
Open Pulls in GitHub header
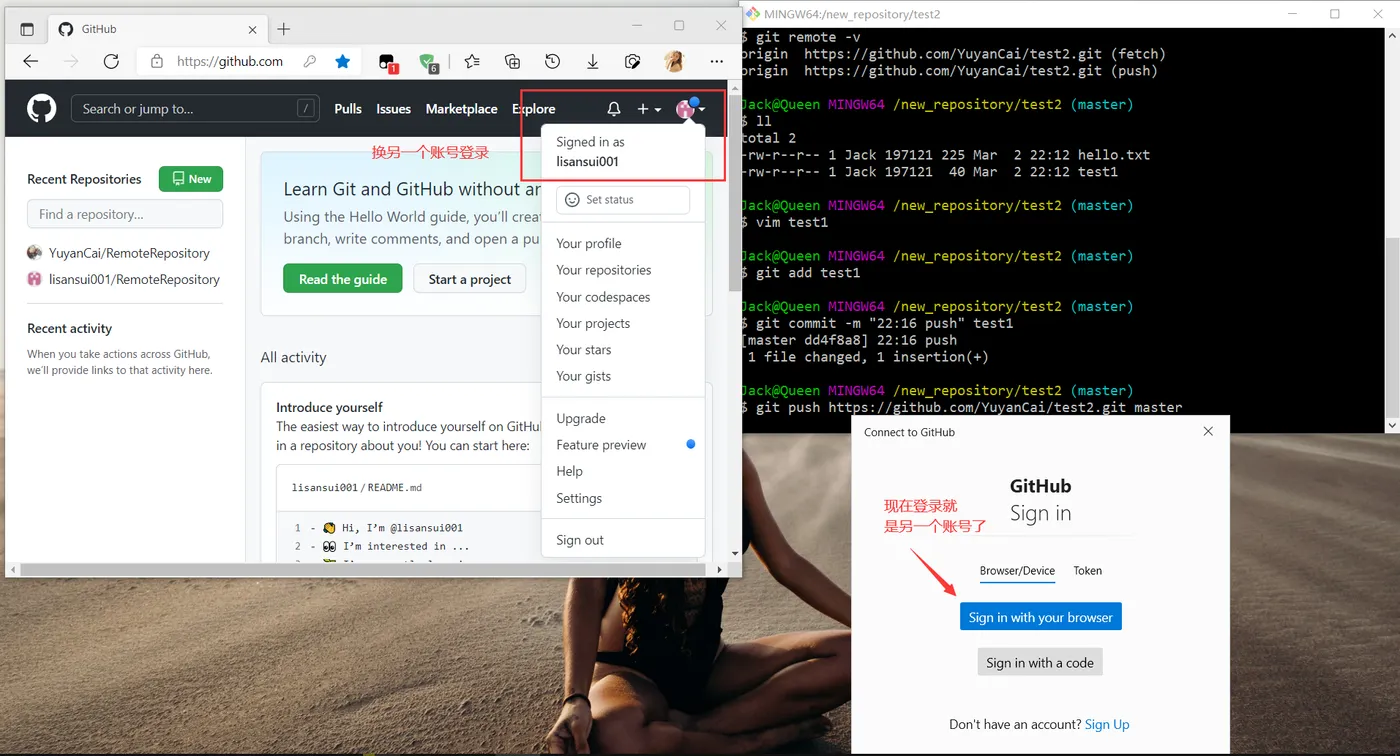[348, 109]
